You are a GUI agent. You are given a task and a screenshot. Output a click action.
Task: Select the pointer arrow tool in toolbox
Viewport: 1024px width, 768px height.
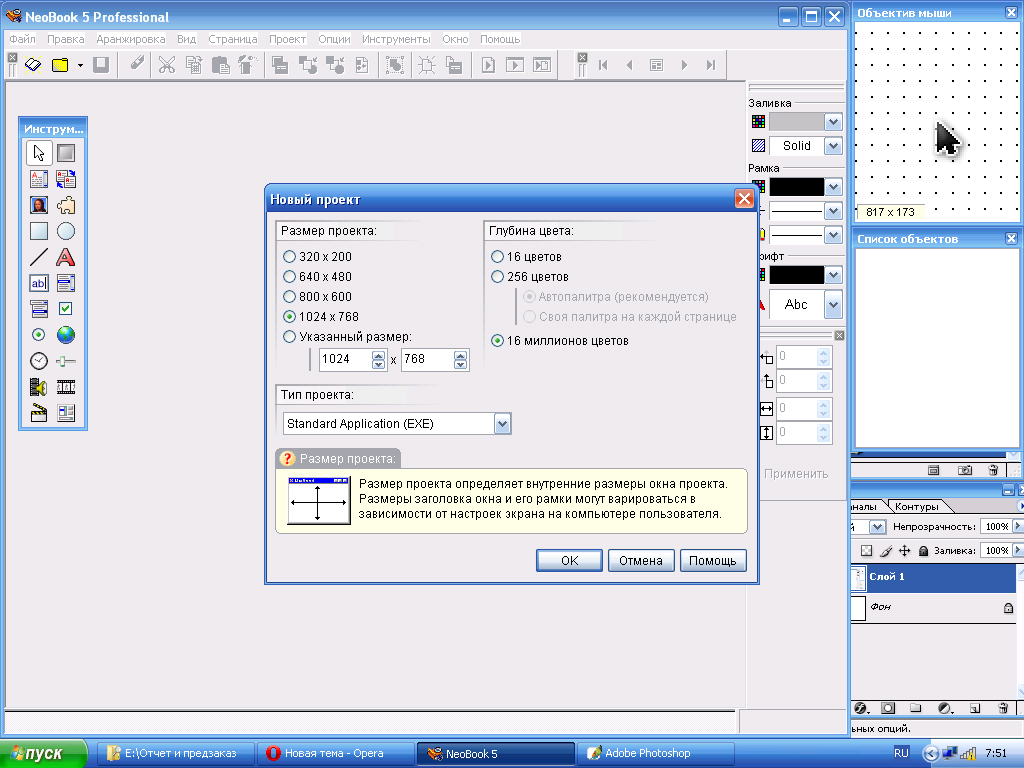point(39,153)
